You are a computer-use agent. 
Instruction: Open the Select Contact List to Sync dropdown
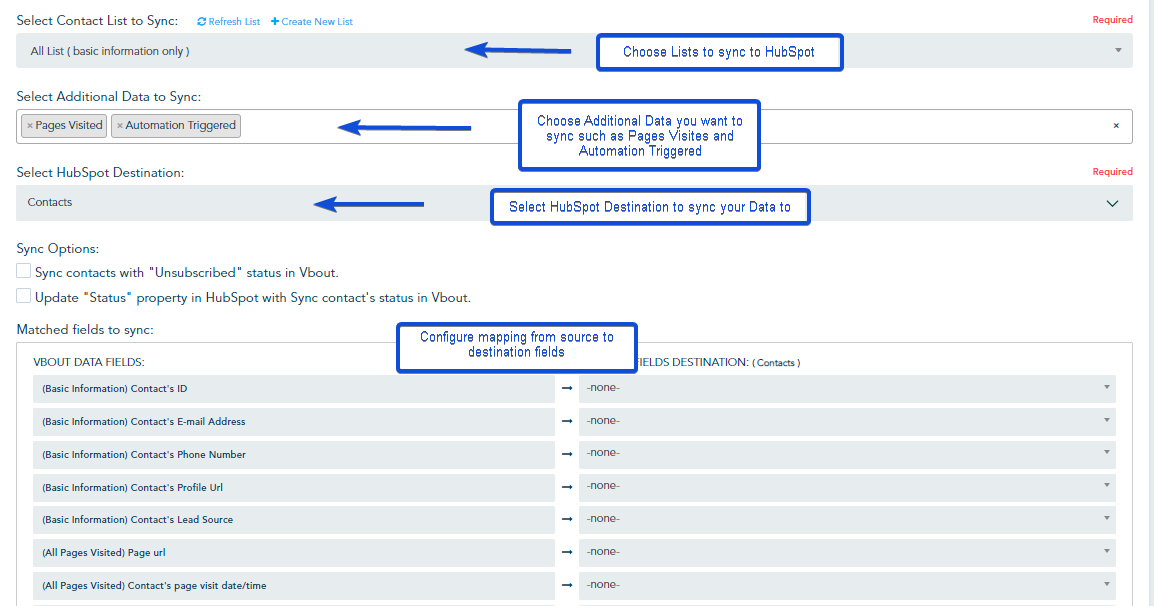574,51
